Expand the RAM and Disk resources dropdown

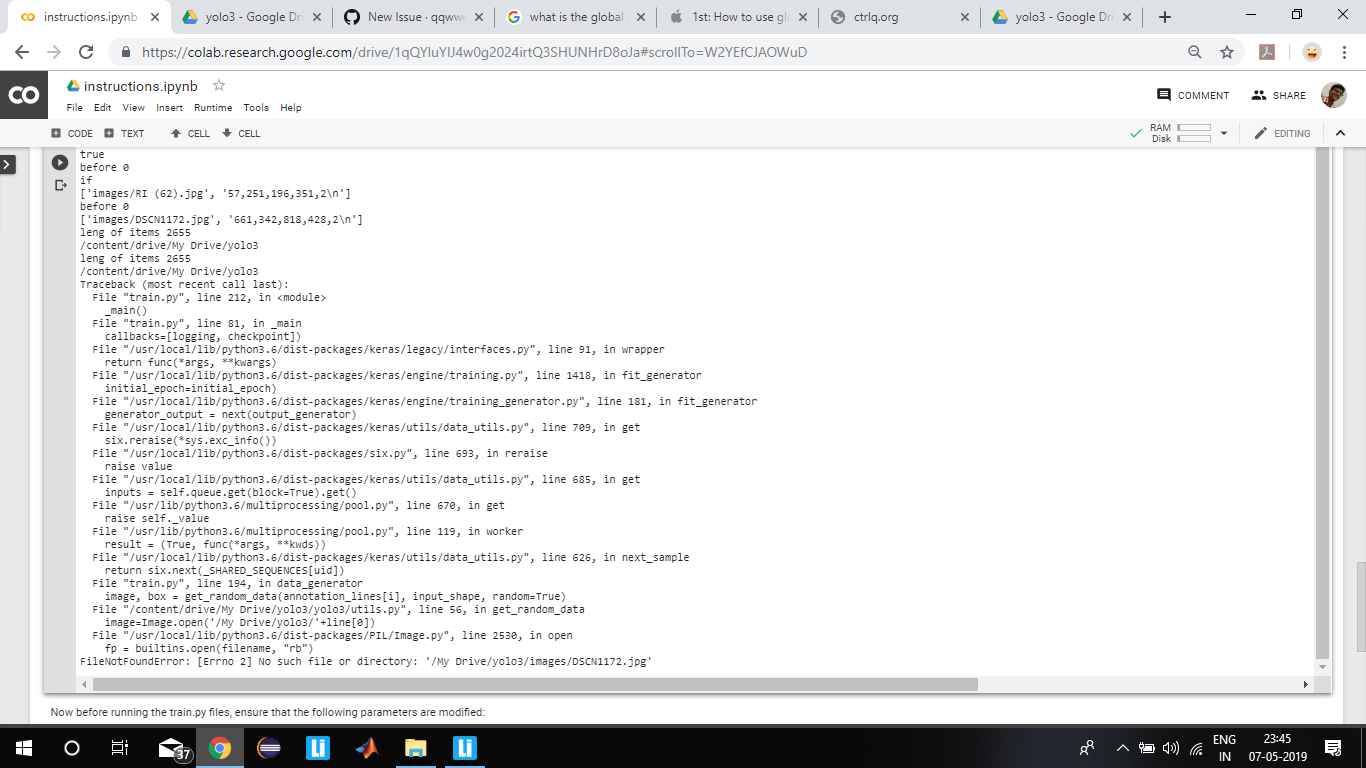[1222, 132]
